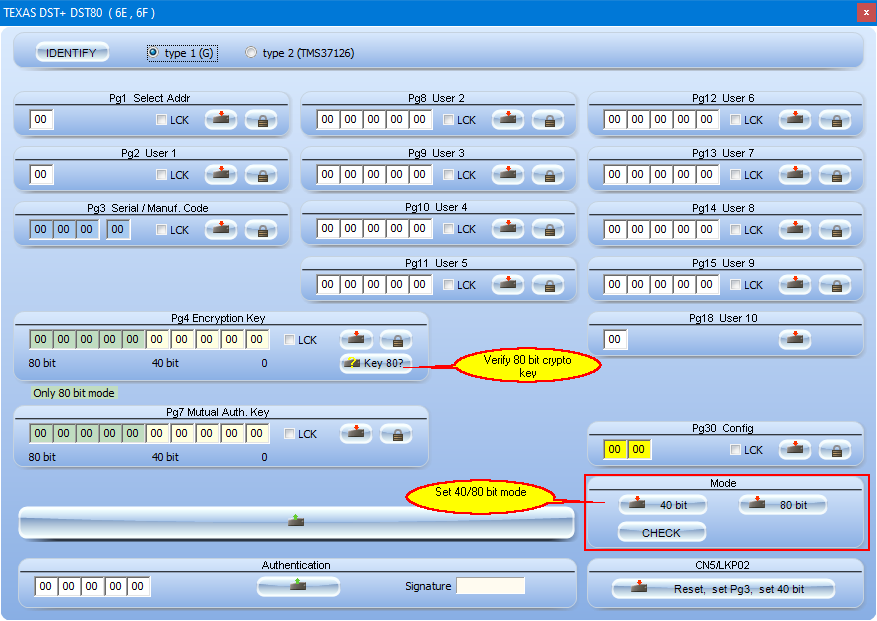Screen dimensions: 877x621
Task: Set mode with the 40 bit button
Action: click(662, 505)
